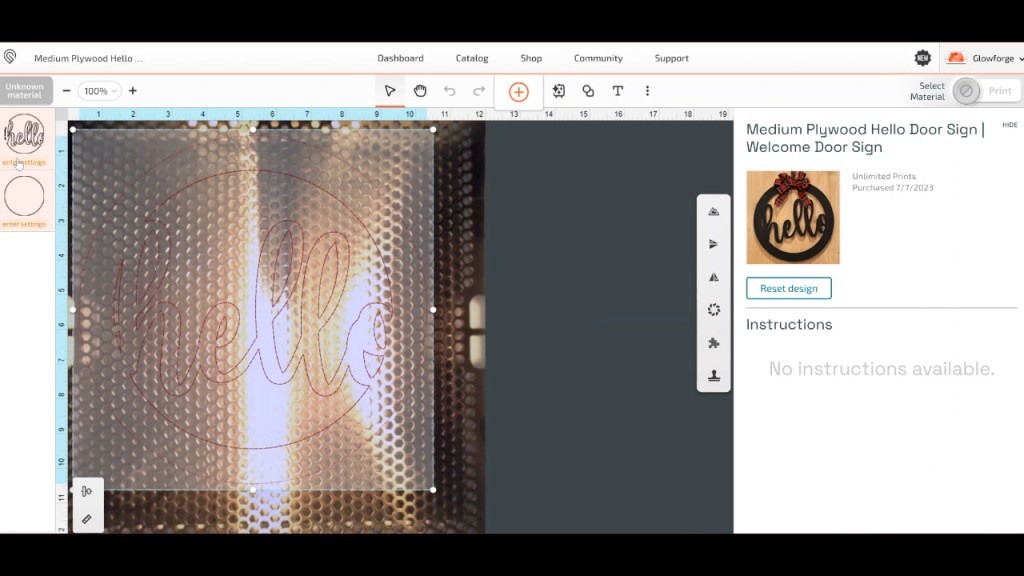Select the arrow pointer tool

click(390, 91)
